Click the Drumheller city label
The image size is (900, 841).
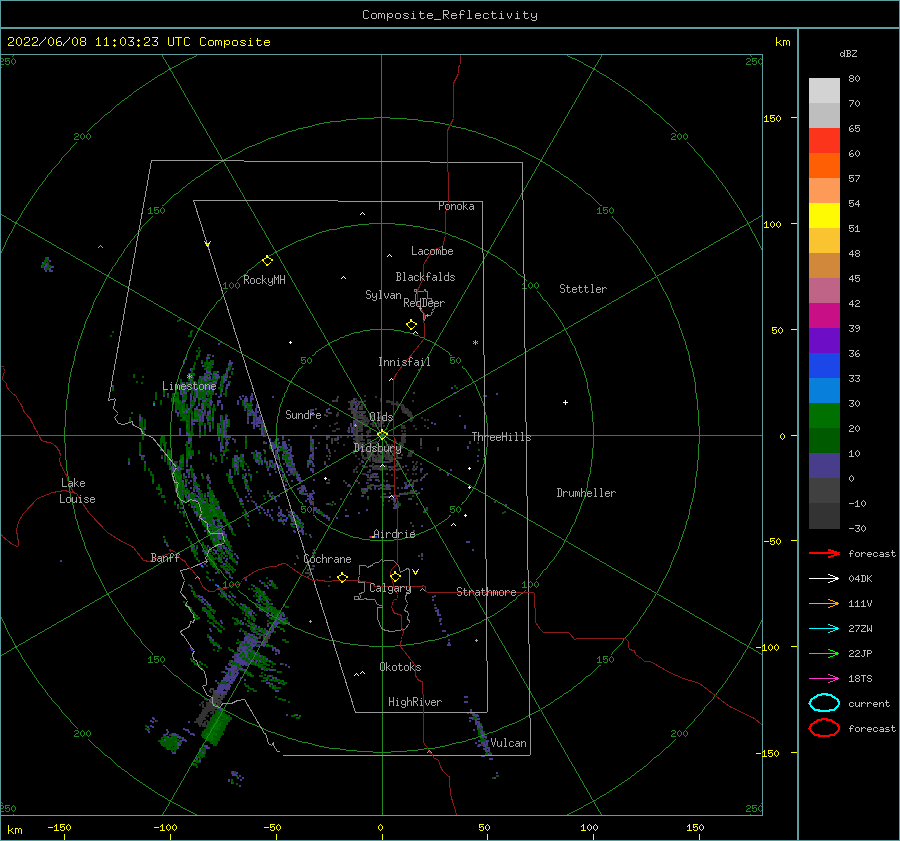(586, 493)
